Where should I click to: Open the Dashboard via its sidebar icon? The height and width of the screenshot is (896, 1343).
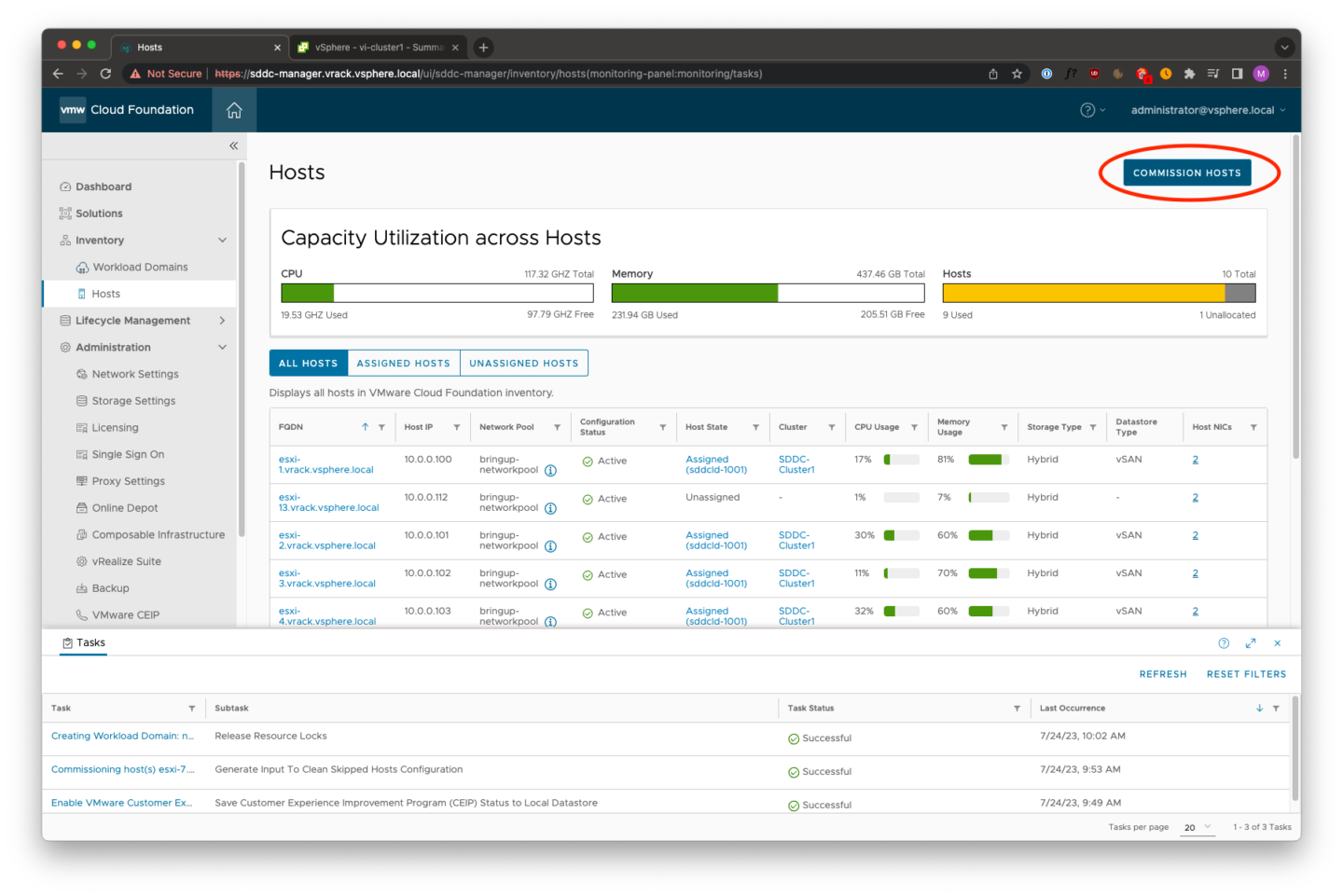pos(65,186)
